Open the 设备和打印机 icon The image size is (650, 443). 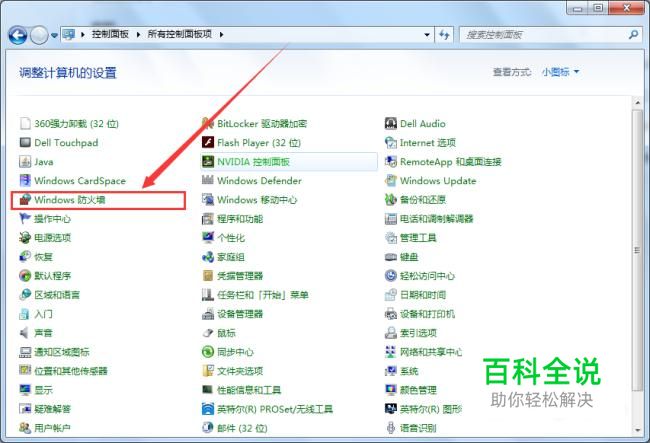click(x=390, y=314)
